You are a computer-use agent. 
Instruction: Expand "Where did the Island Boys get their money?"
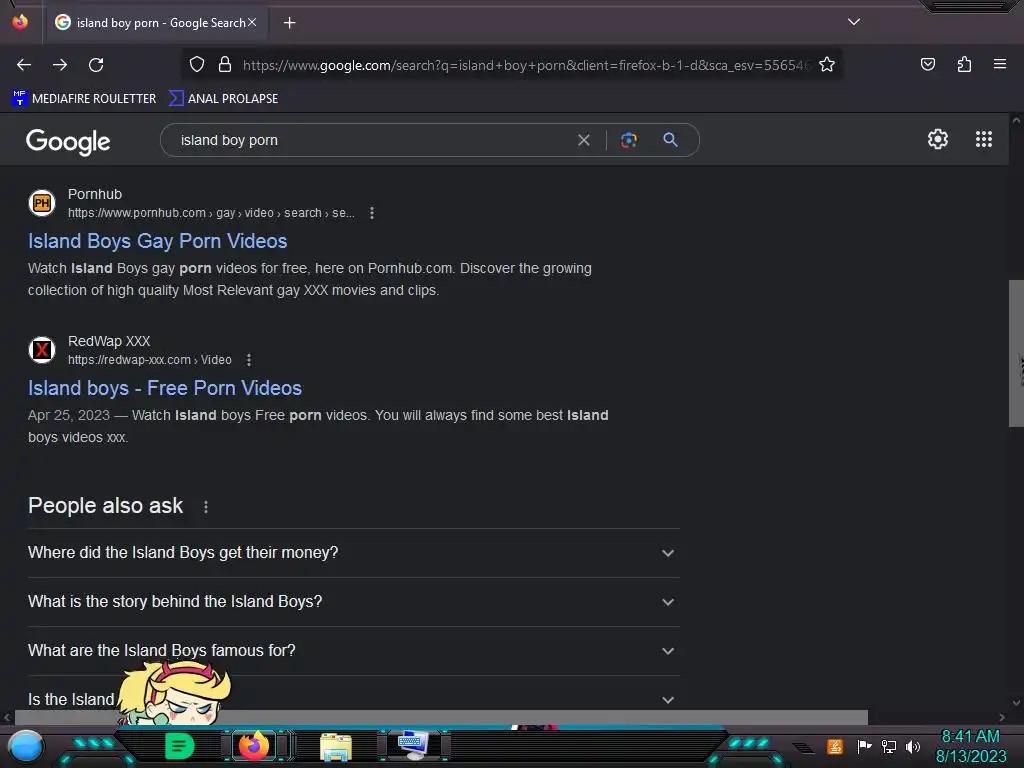click(x=353, y=552)
